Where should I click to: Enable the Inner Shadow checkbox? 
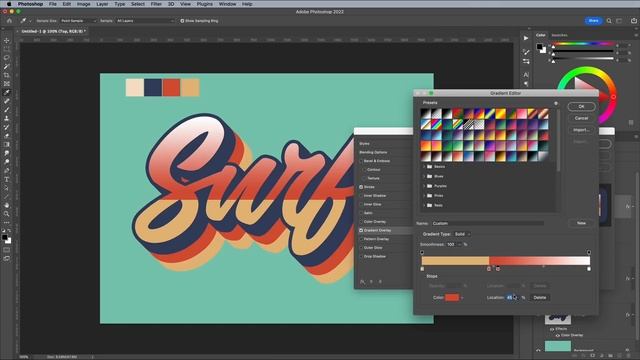pyautogui.click(x=361, y=196)
